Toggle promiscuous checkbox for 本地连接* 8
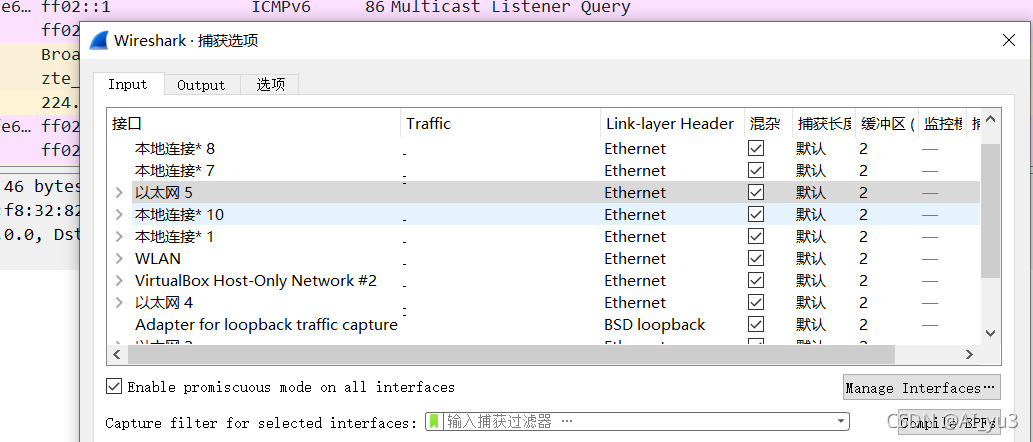Image resolution: width=1033 pixels, height=442 pixels. (x=756, y=148)
